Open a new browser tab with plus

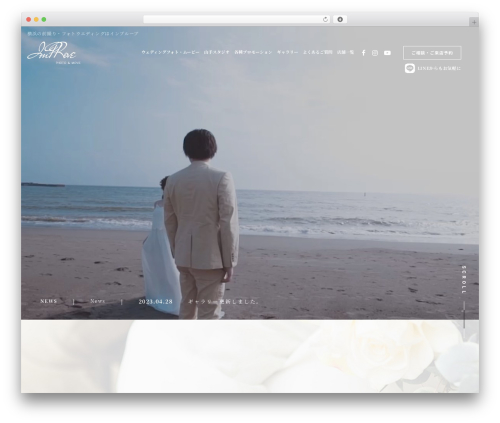pyautogui.click(x=474, y=22)
